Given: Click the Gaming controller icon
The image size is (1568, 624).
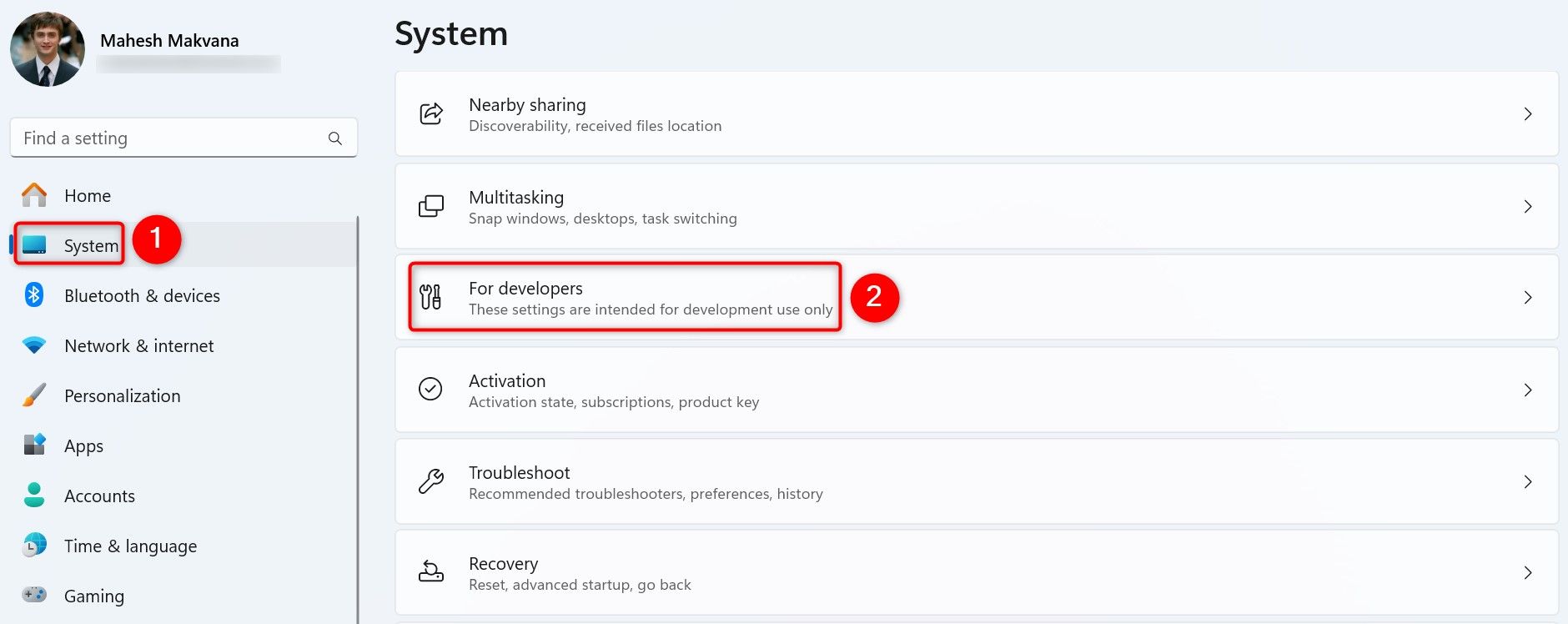Looking at the screenshot, I should (x=34, y=595).
